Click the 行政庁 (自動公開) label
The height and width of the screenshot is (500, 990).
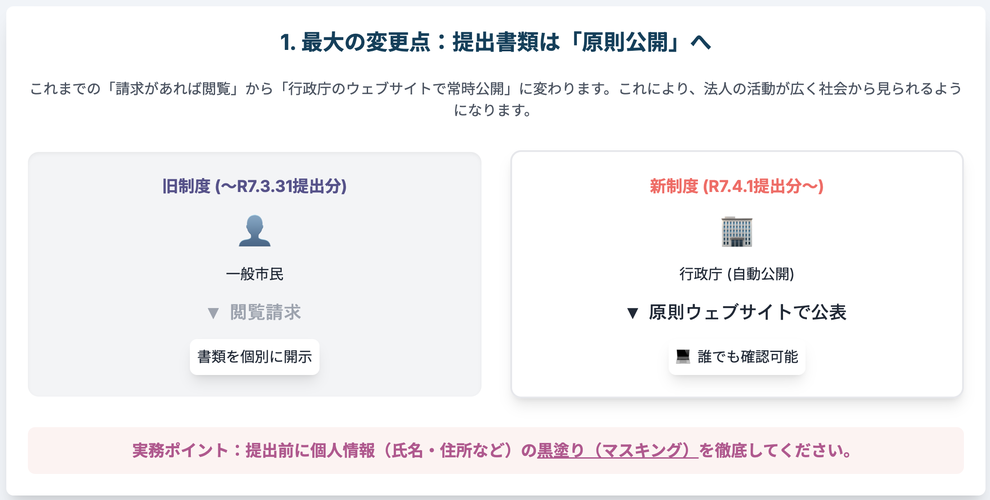(736, 274)
